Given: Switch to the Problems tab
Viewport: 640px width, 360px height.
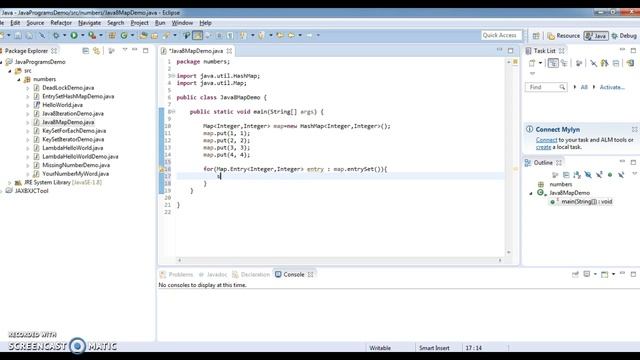Looking at the screenshot, I should point(177,274).
